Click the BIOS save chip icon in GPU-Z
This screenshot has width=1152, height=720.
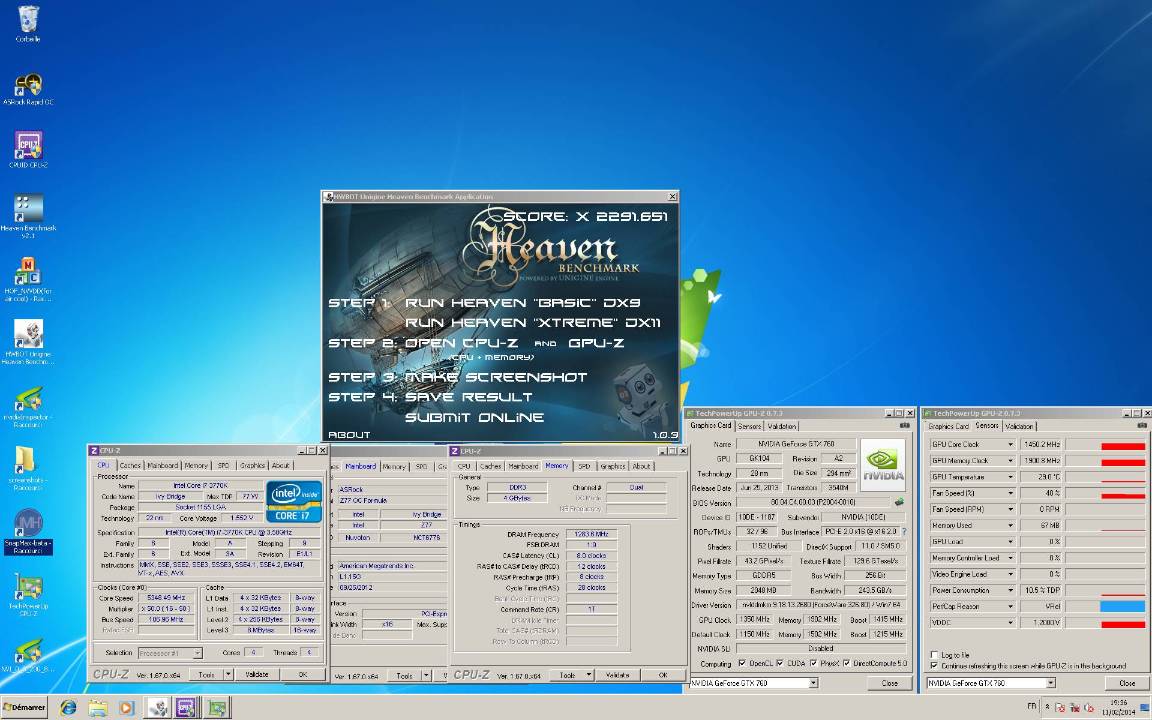898,503
